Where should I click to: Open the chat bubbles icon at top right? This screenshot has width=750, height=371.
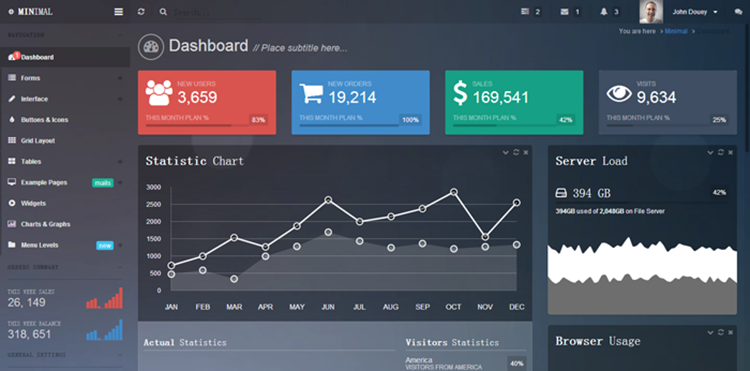738,12
